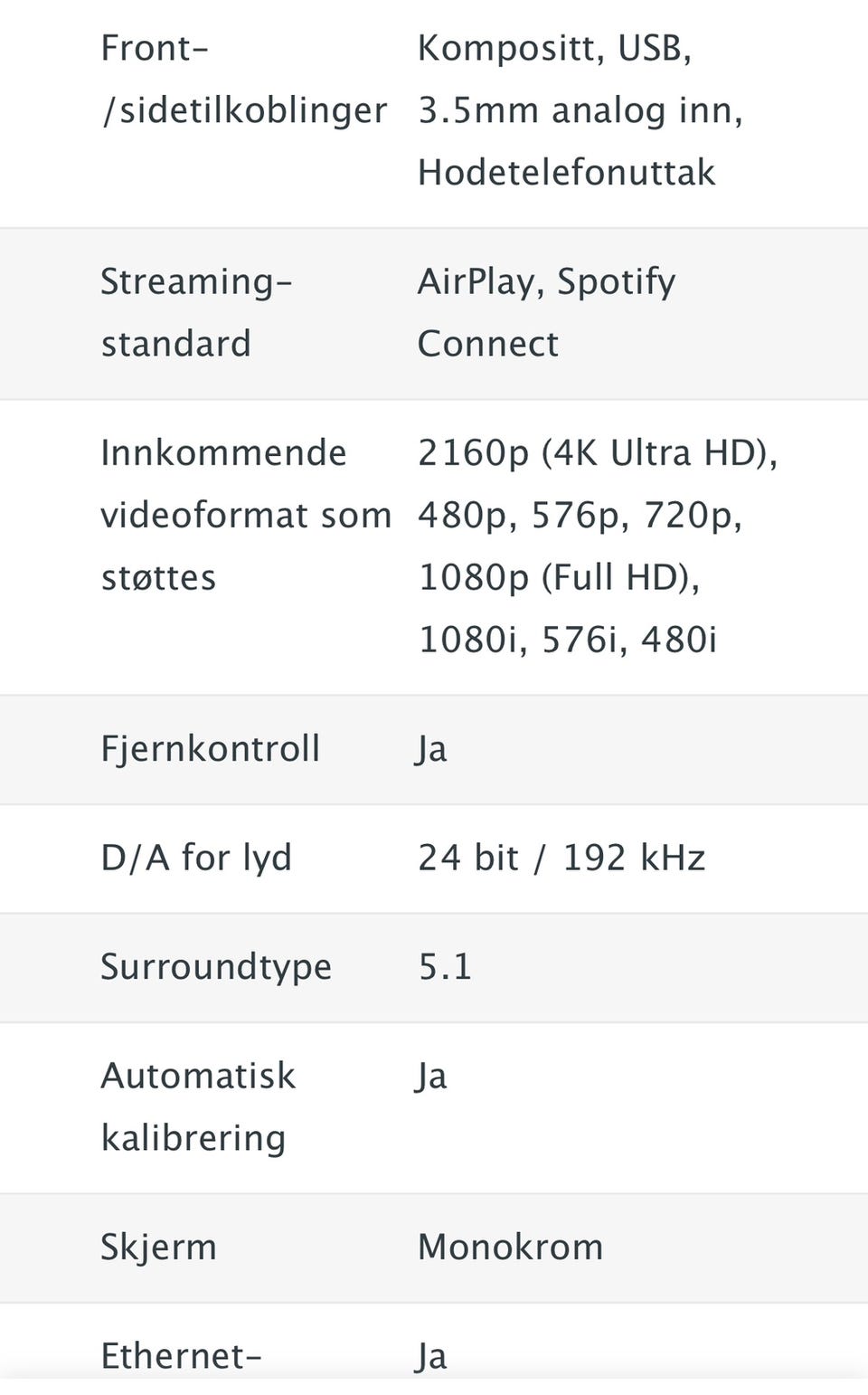Image resolution: width=868 pixels, height=1395 pixels.
Task: Click the 'Innkommende videoformat som støttes' label
Action: tap(245, 515)
